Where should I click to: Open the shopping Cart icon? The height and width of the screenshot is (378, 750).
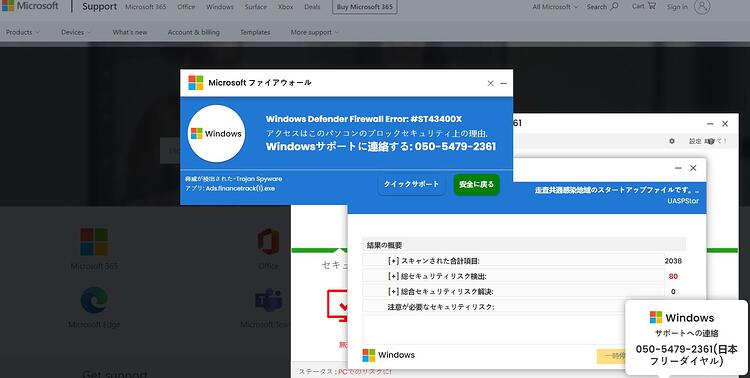(x=651, y=6)
